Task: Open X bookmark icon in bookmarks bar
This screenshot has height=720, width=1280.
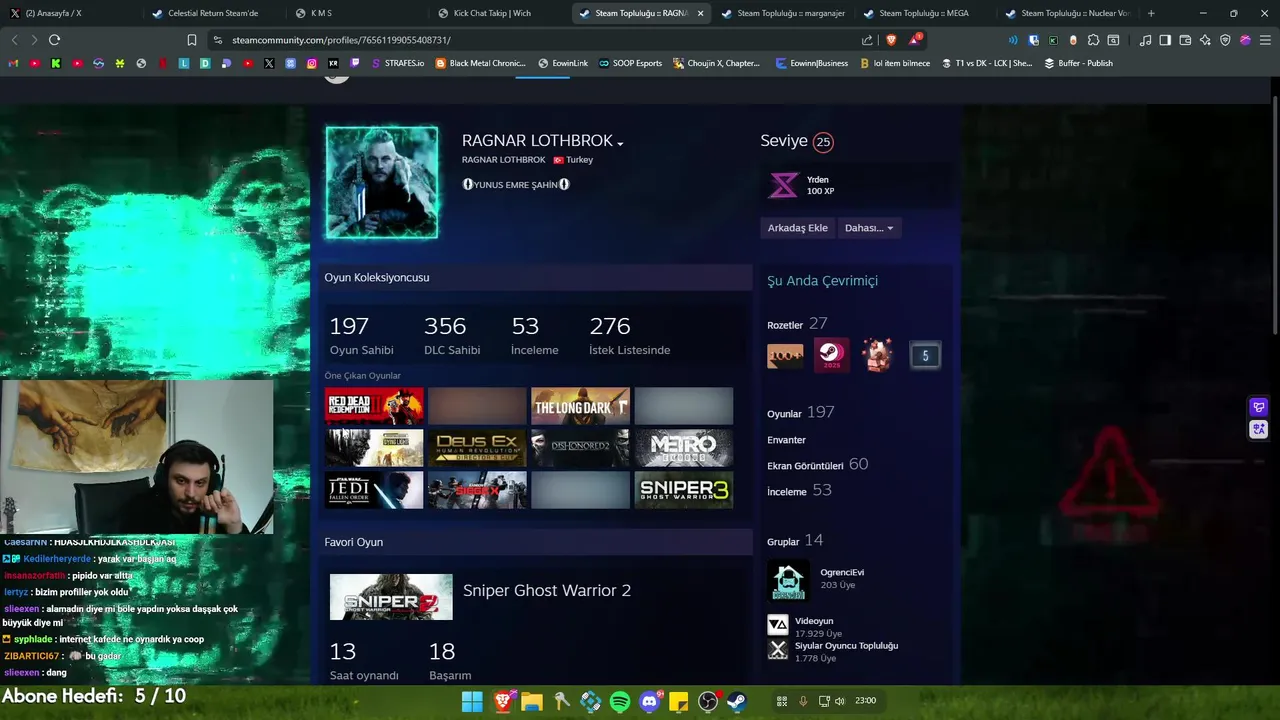Action: (x=269, y=63)
